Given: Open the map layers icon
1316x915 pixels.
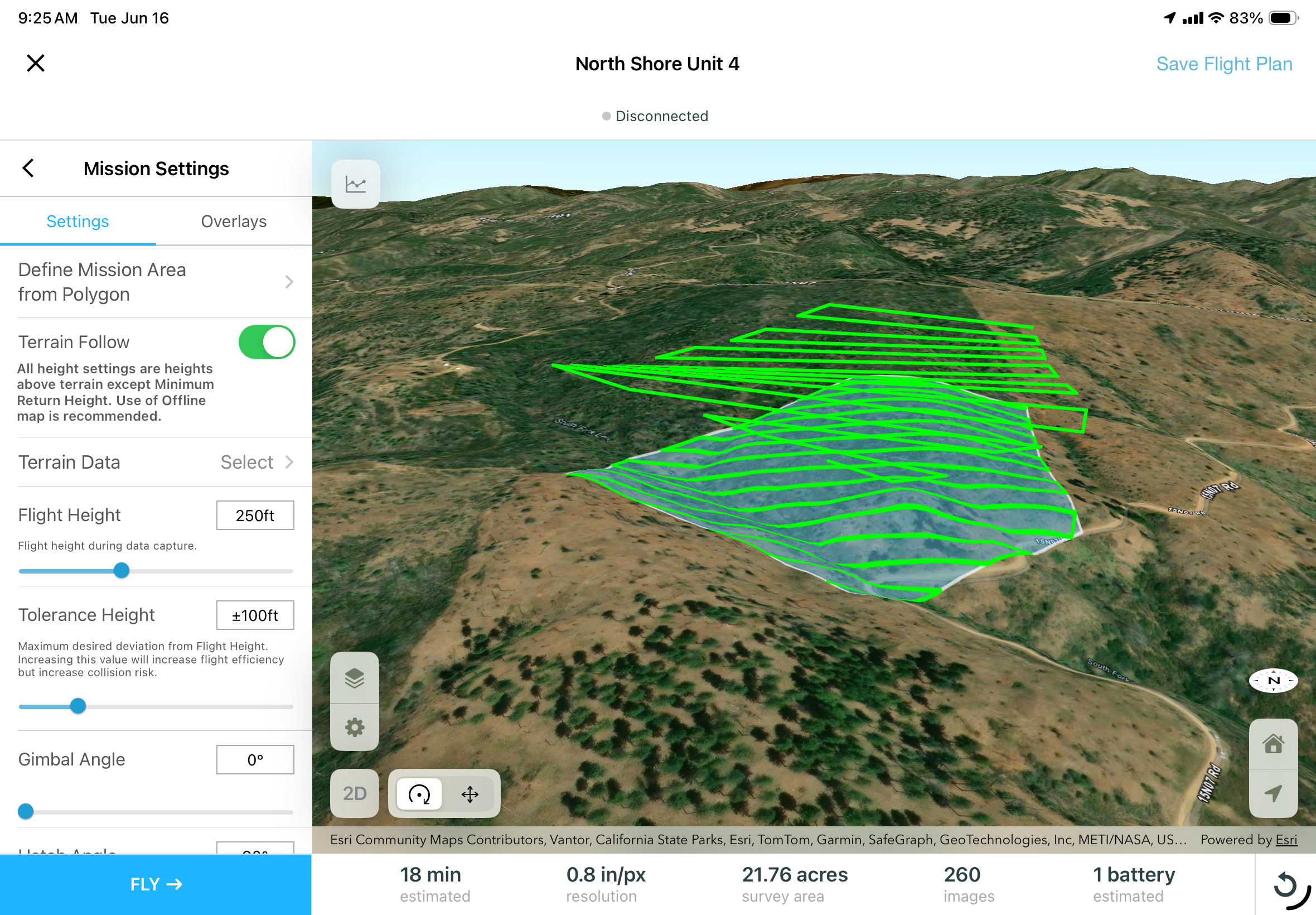Looking at the screenshot, I should point(355,678).
